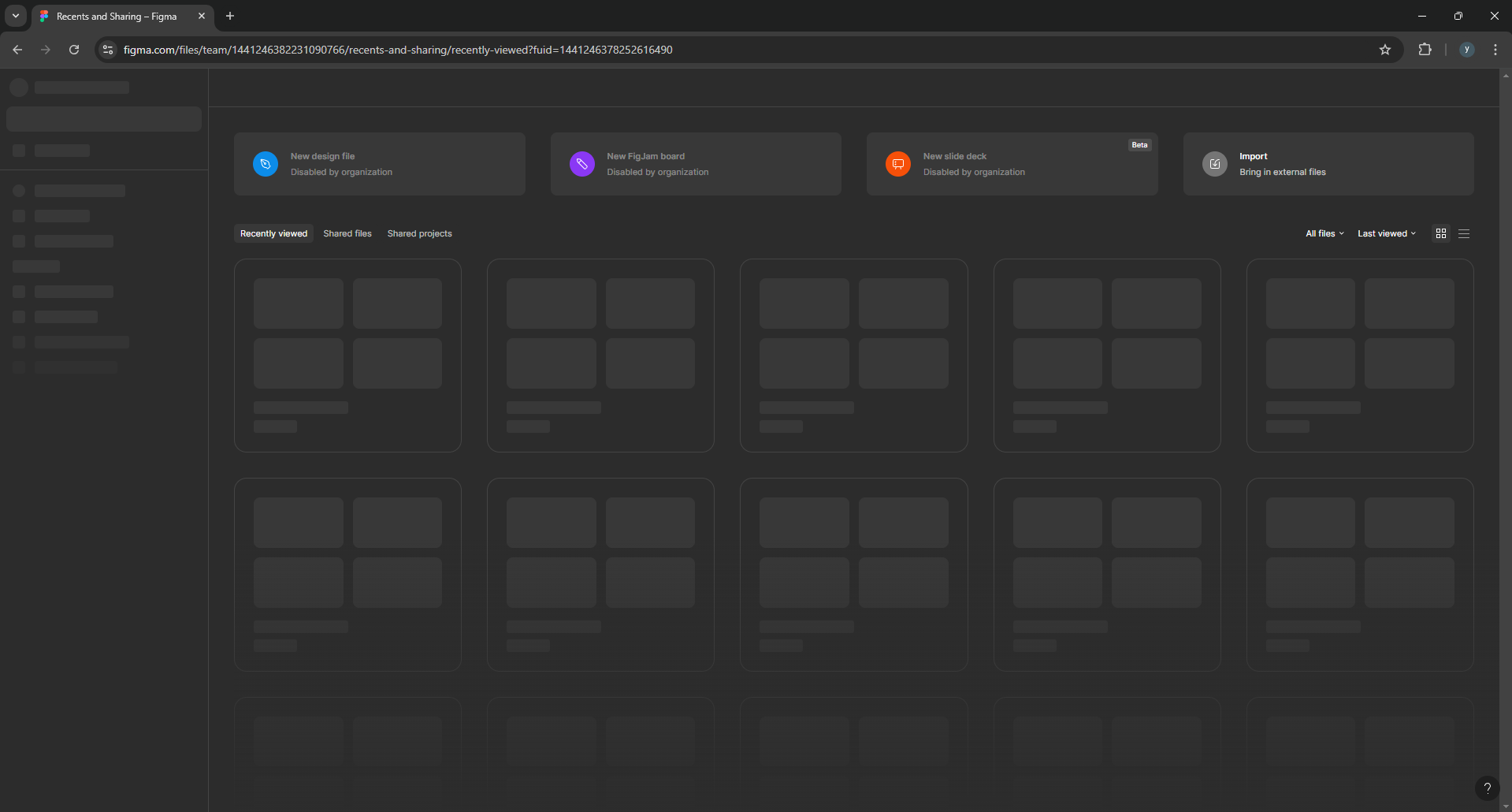Bookmark this page with the star icon
The width and height of the screenshot is (1512, 812).
pyautogui.click(x=1385, y=50)
